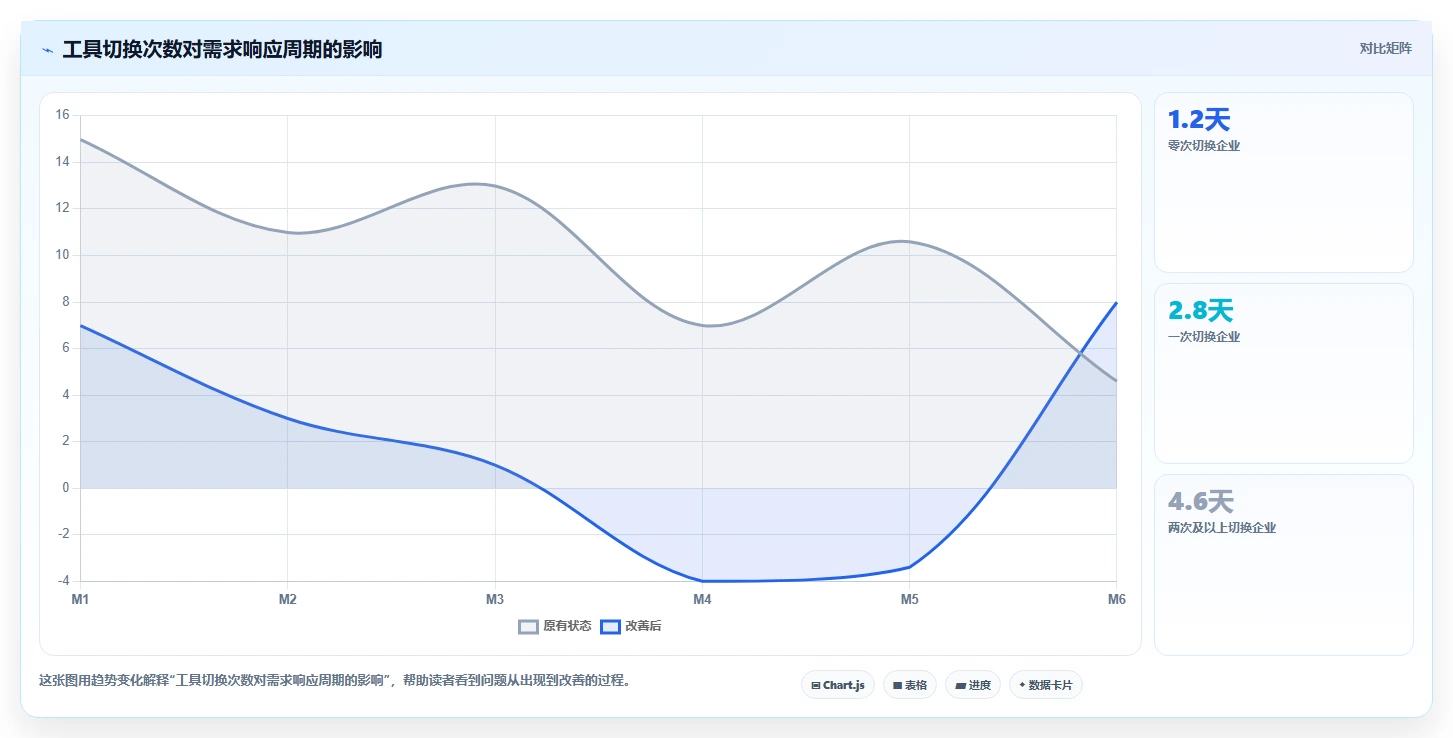The width and height of the screenshot is (1453, 738).
Task: Click the 1.2天 value
Action: coord(1199,120)
